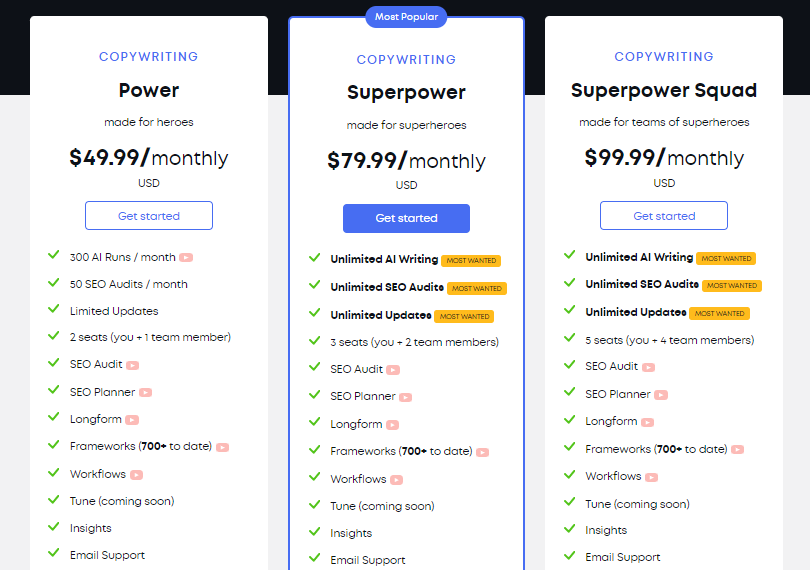The image size is (810, 570).
Task: Click Get started under Superpower Squad plan
Action: 664,215
